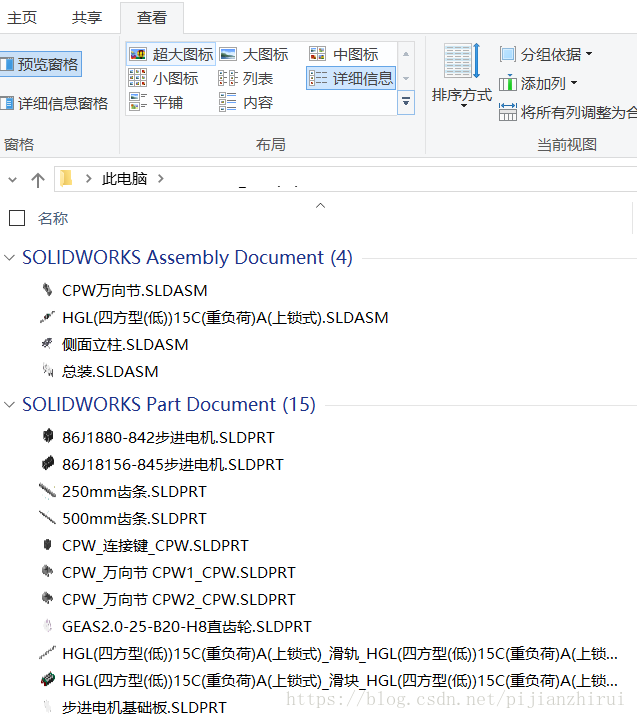Choose 大图标 layout
Screen dimensions: 637x719
coord(254,55)
